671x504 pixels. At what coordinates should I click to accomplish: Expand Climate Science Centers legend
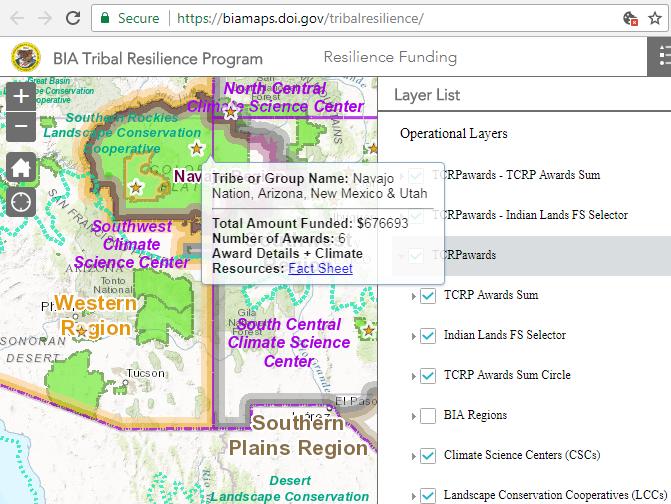point(413,456)
